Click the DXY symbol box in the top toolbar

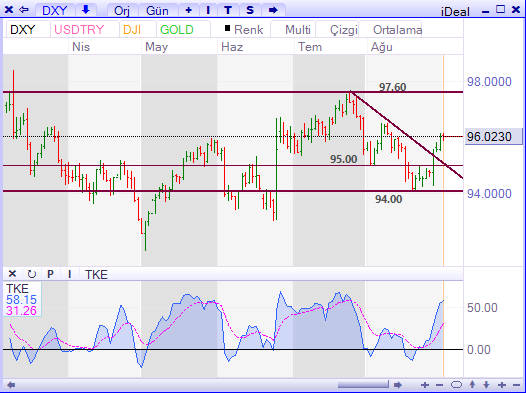tap(55, 10)
